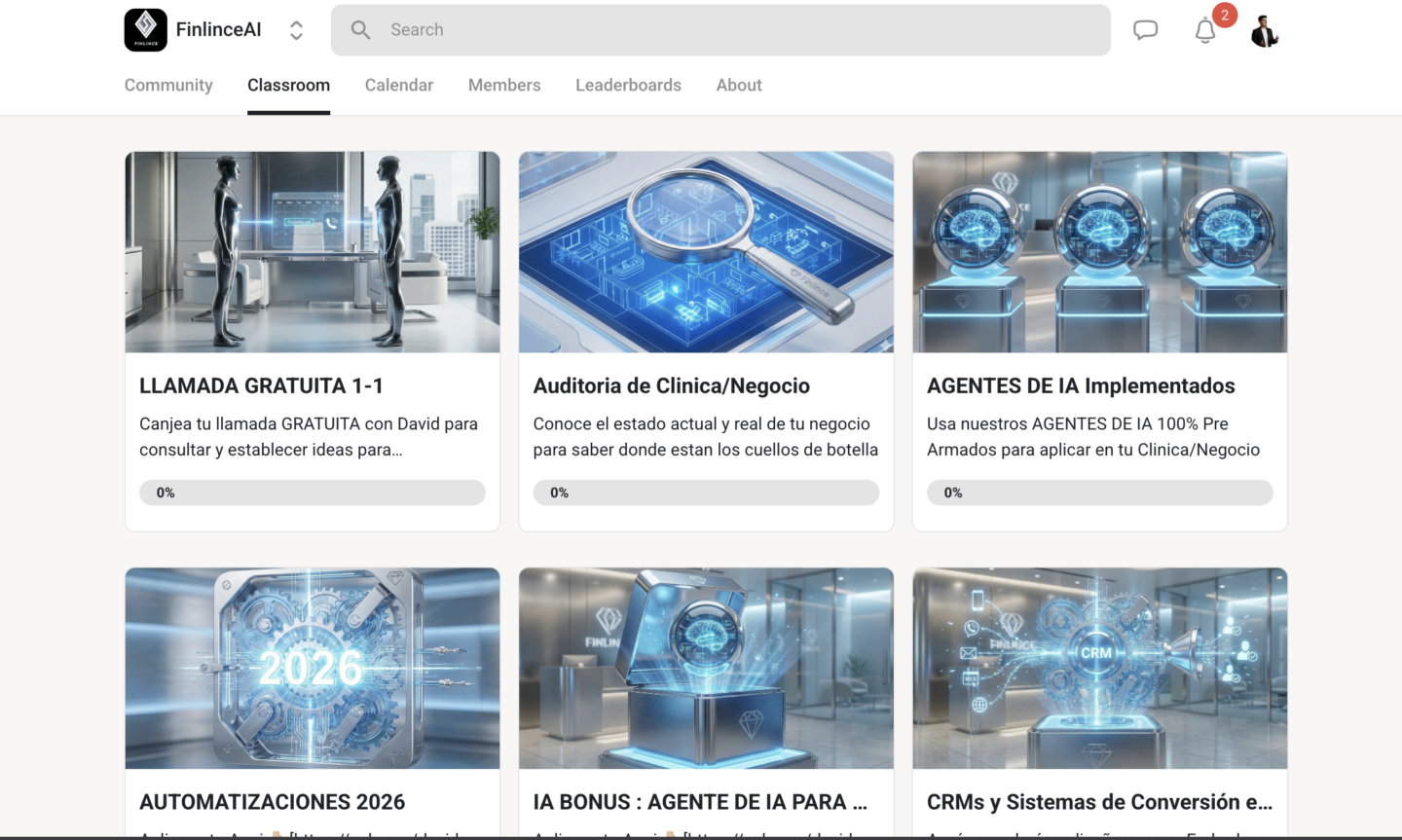Click the 'Conoce el estado actual' description
Image resolution: width=1402 pixels, height=840 pixels.
coord(706,437)
